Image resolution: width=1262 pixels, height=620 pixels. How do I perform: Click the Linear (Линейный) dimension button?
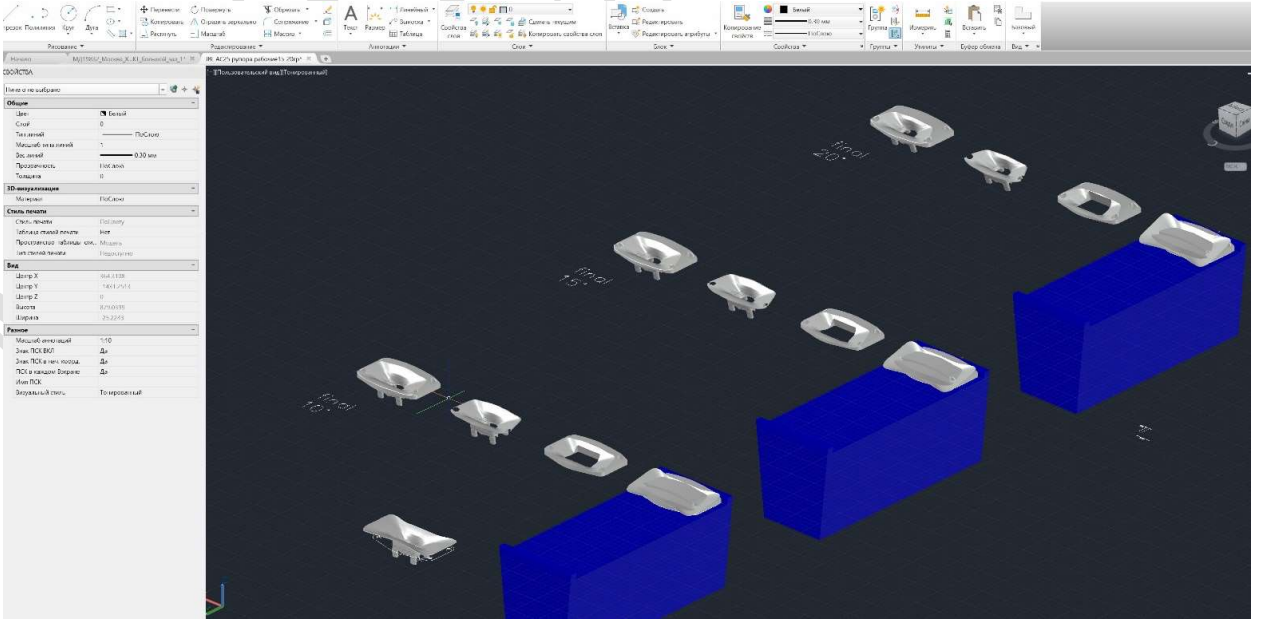tap(413, 9)
